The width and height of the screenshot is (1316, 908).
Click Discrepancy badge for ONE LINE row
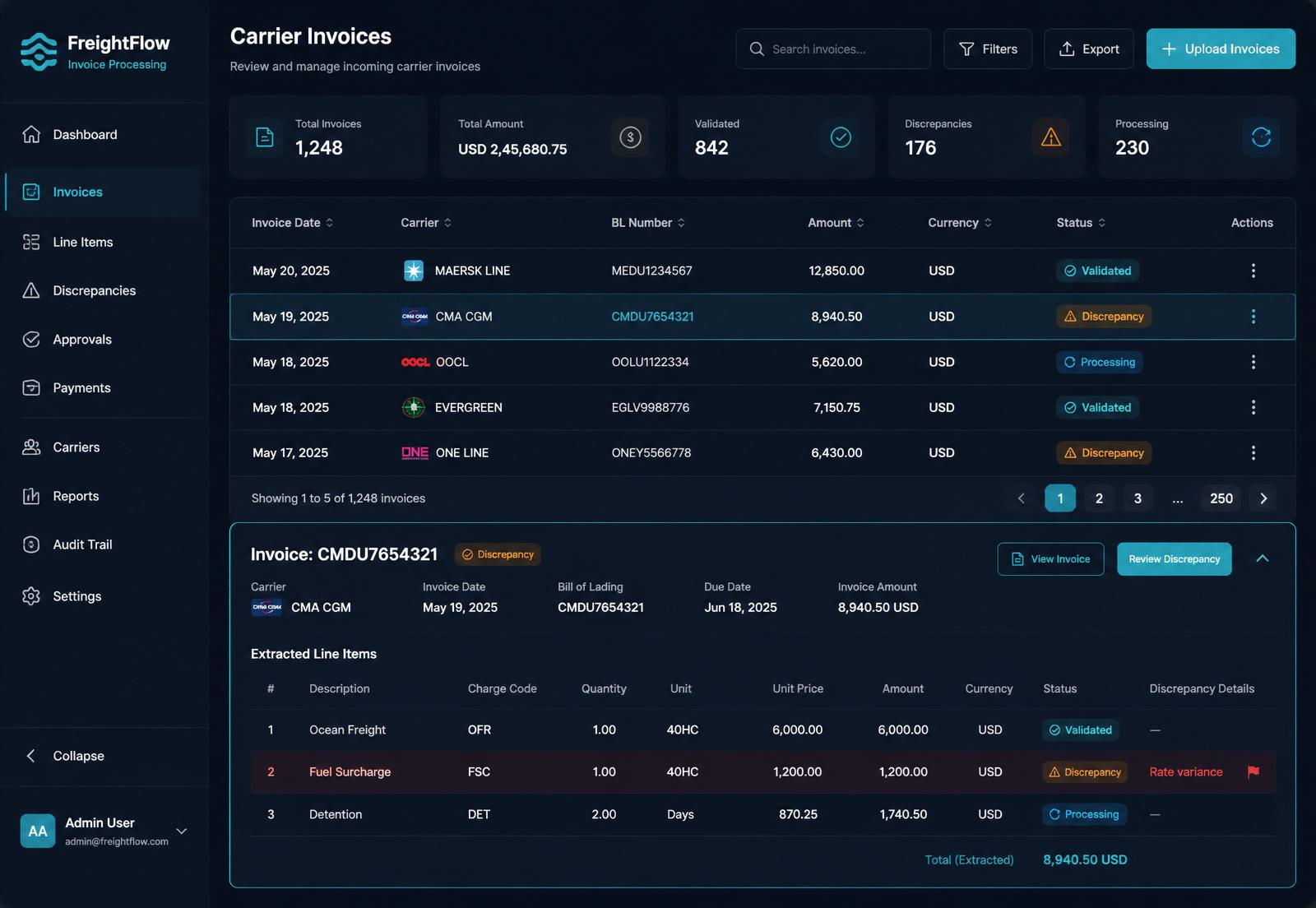pyautogui.click(x=1104, y=453)
